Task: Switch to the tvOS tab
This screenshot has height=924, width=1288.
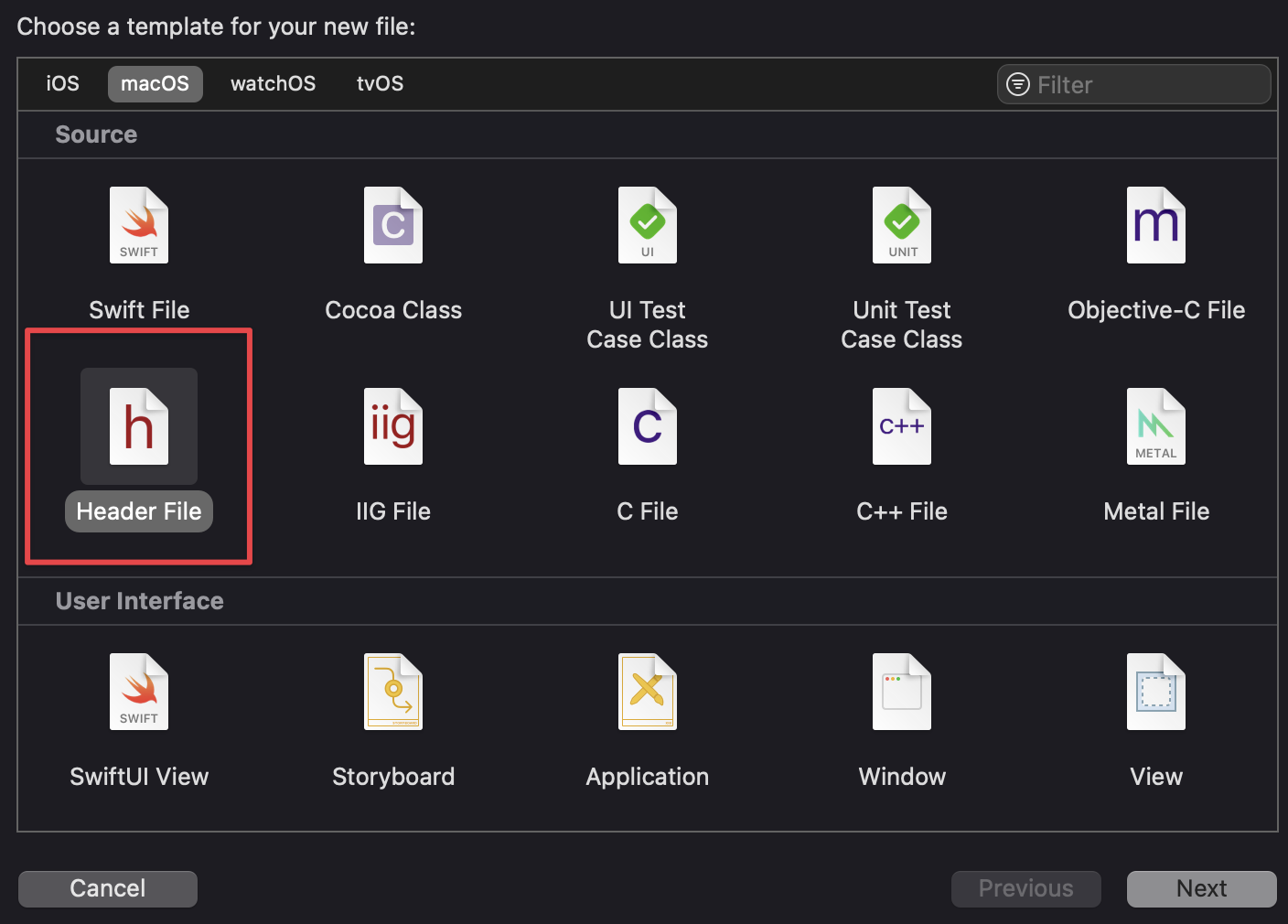Action: point(380,83)
